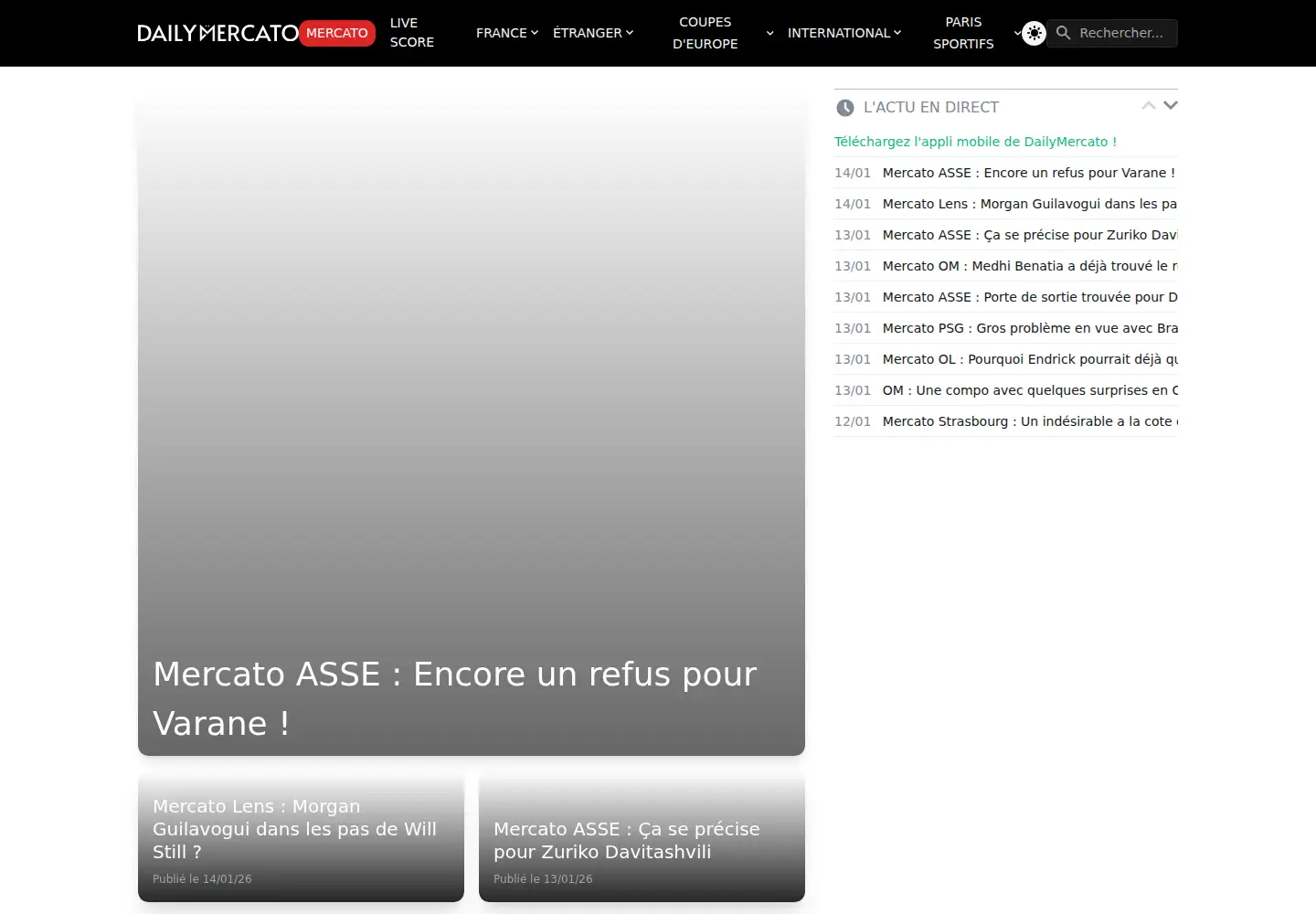Expand the ÉTRANGER dropdown menu

pyautogui.click(x=593, y=33)
